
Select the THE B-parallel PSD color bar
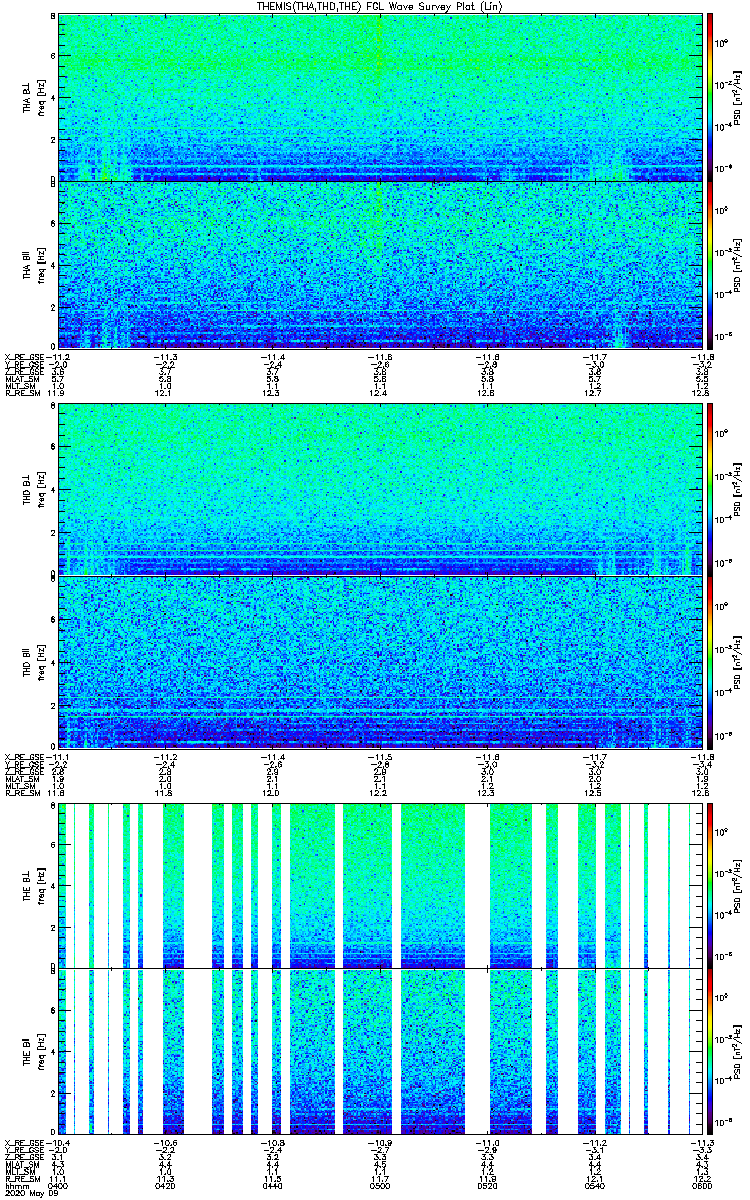point(710,1051)
